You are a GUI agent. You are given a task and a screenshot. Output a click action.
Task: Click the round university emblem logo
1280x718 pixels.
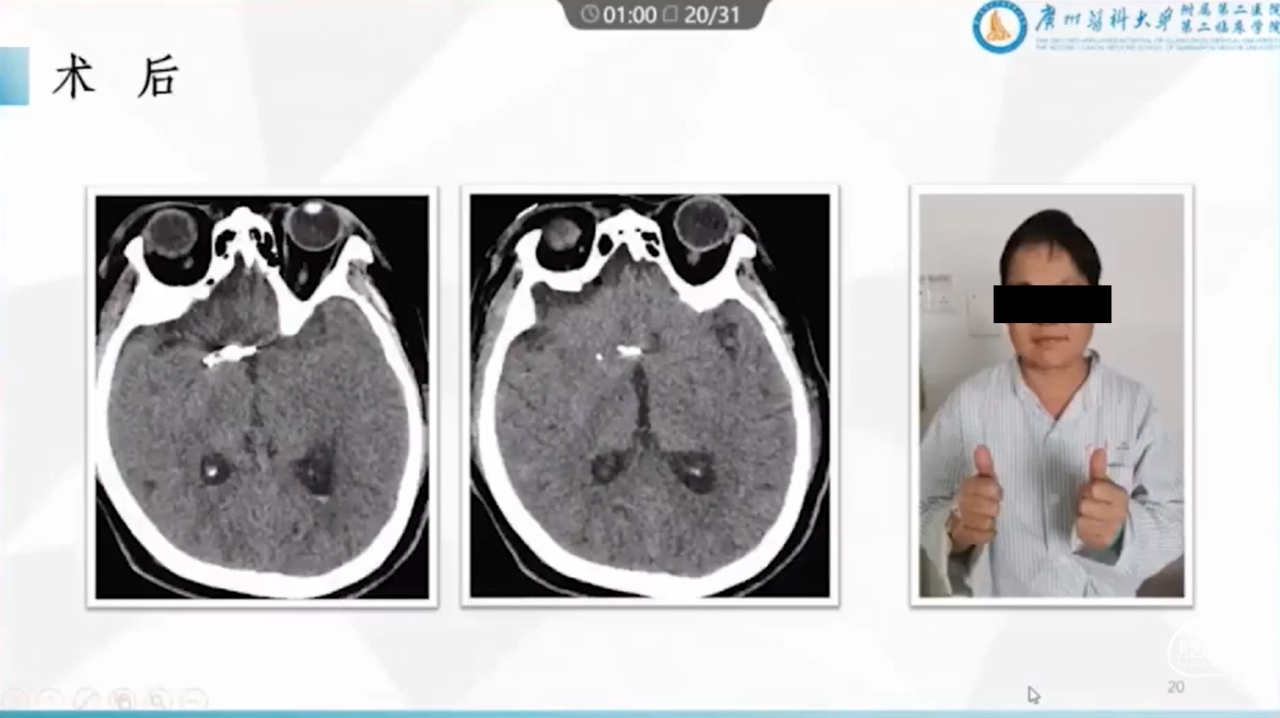click(999, 27)
